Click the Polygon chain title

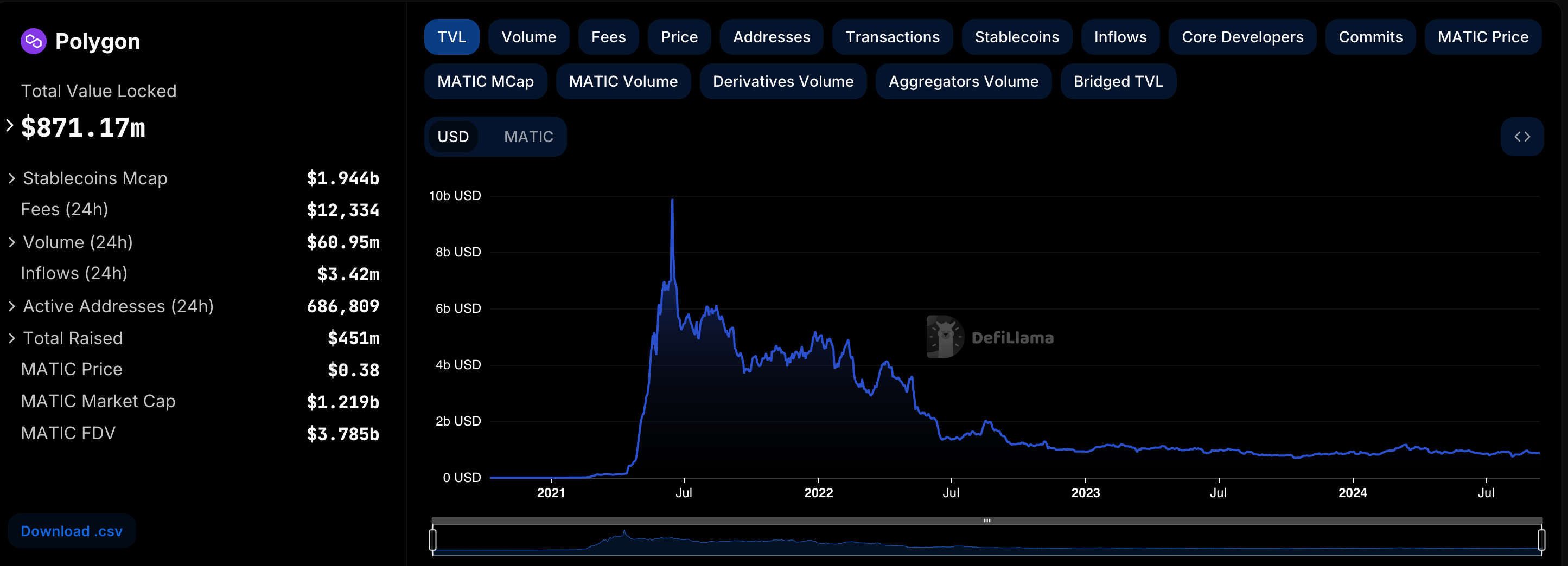98,41
